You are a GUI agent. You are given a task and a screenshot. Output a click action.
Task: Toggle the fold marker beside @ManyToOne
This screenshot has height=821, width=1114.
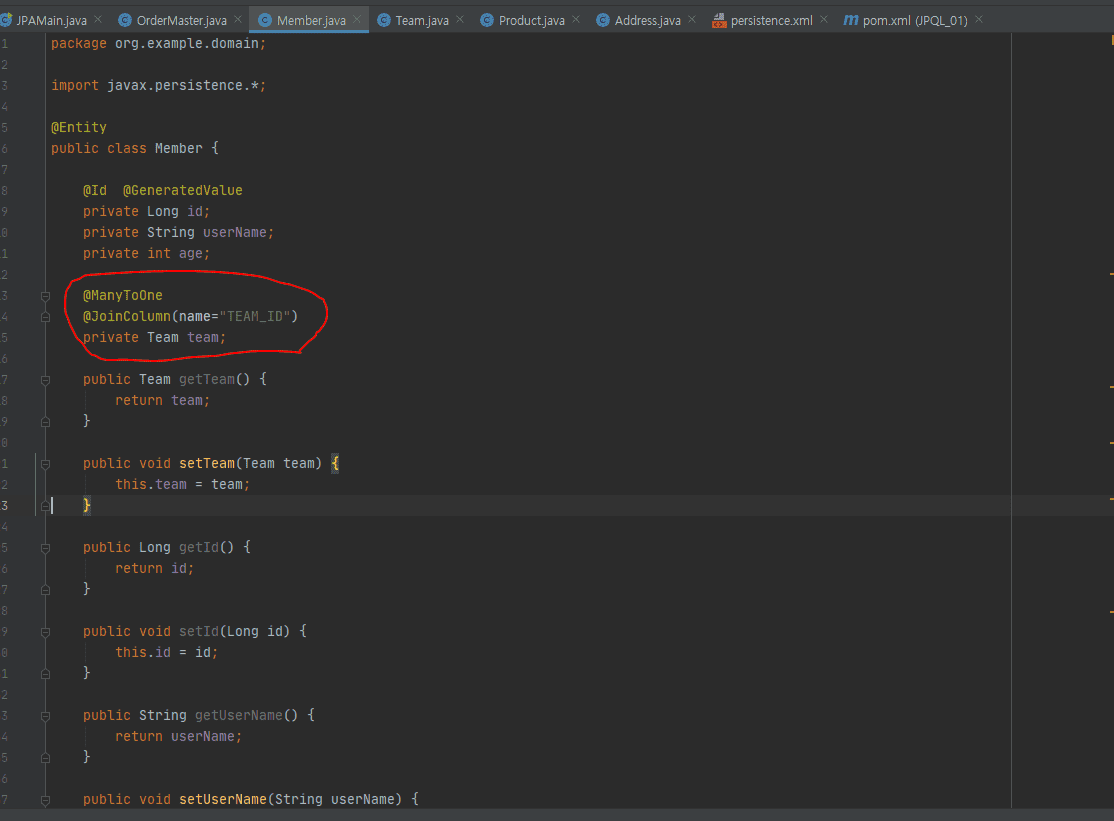45,296
